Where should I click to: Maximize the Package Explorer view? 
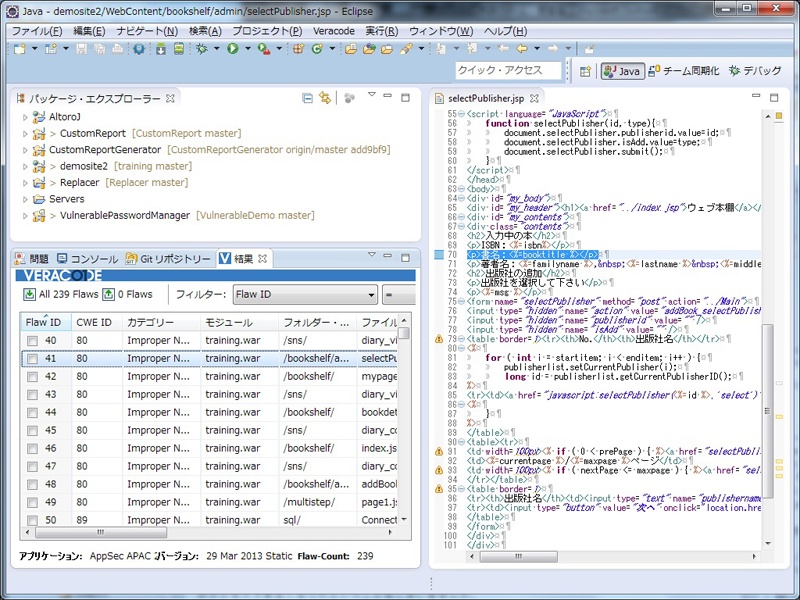(x=405, y=97)
